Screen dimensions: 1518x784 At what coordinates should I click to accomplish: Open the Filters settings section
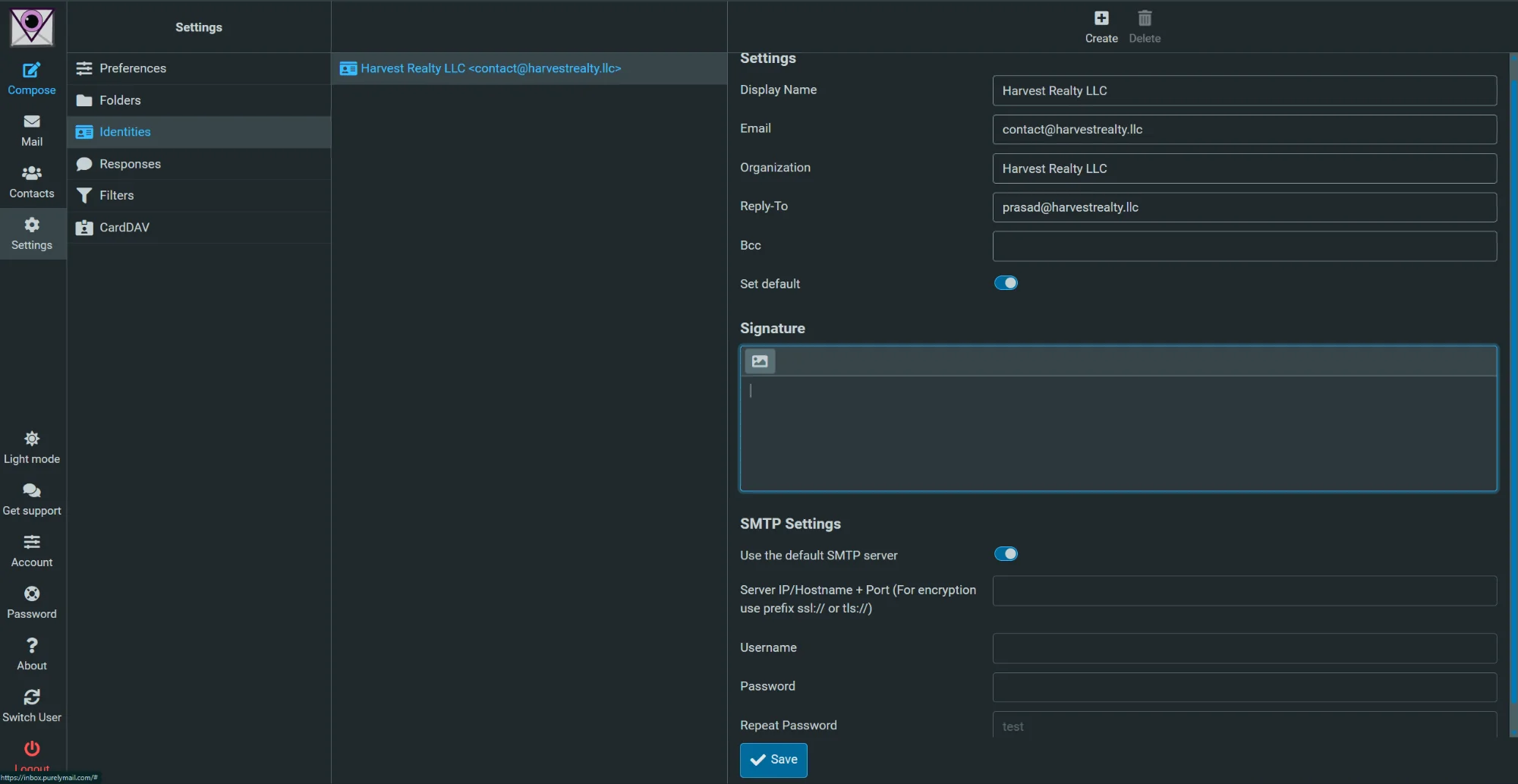pyautogui.click(x=116, y=195)
